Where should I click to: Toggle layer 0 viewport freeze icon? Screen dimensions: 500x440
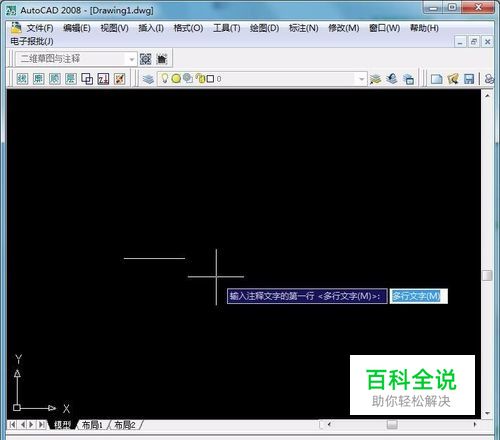pyautogui.click(x=188, y=78)
